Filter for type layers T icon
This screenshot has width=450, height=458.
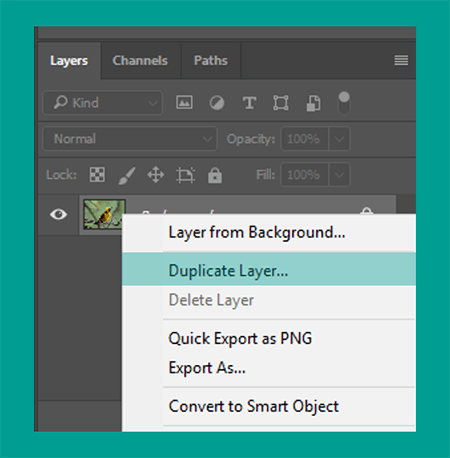(249, 103)
